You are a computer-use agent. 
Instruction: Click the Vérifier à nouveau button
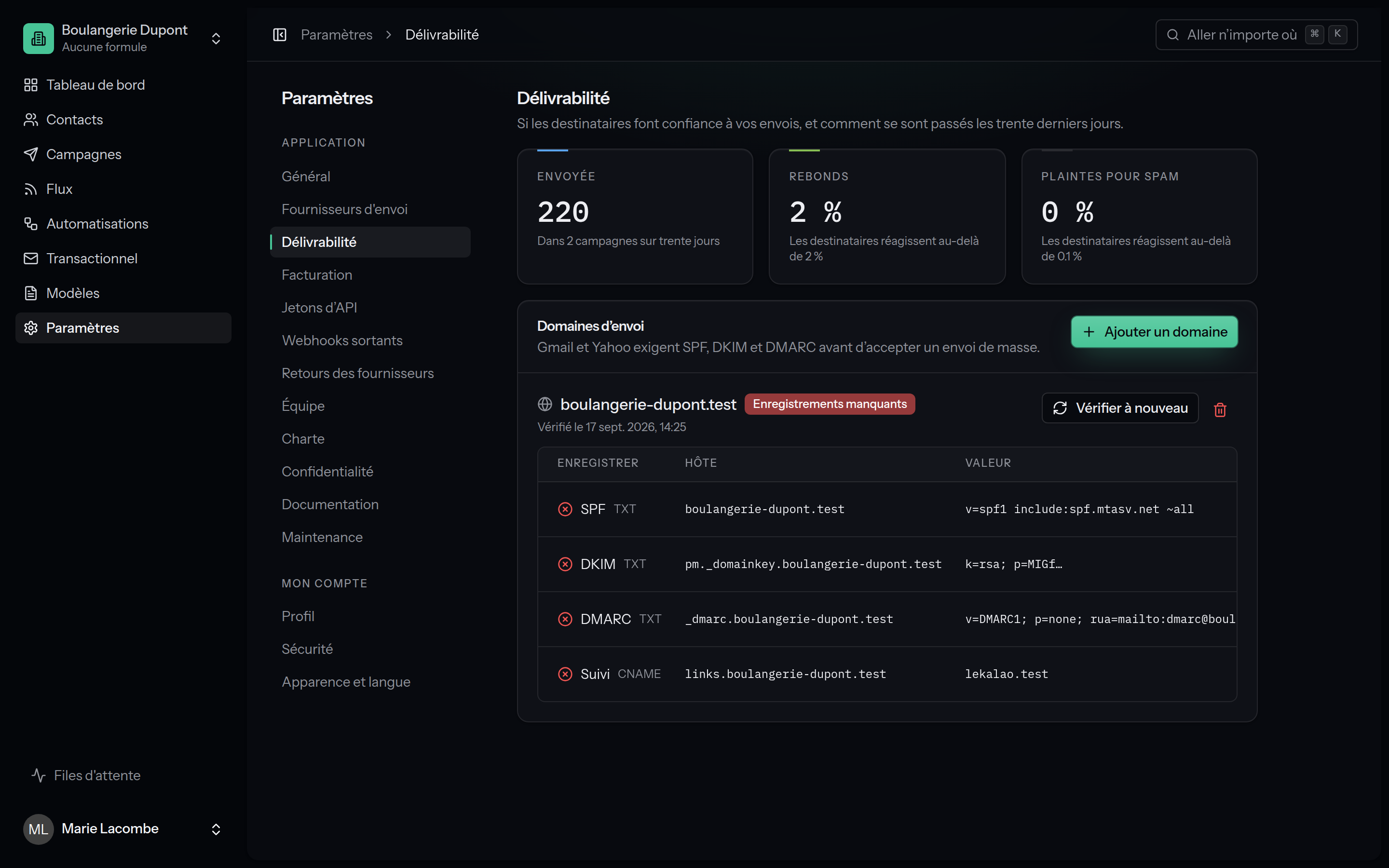tap(1120, 408)
